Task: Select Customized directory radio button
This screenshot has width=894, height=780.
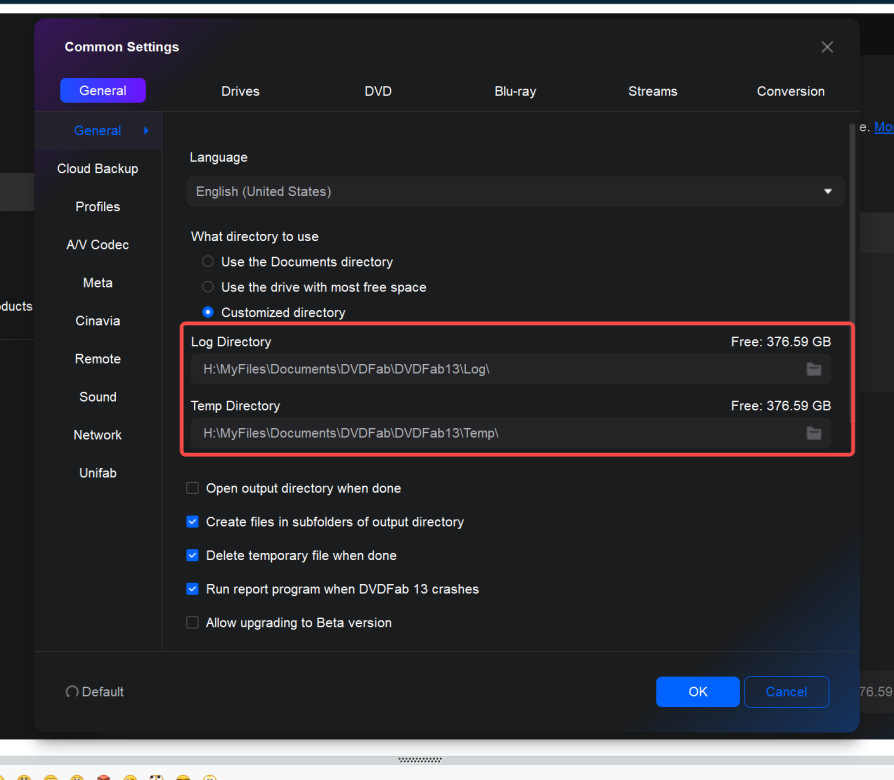Action: (x=208, y=312)
